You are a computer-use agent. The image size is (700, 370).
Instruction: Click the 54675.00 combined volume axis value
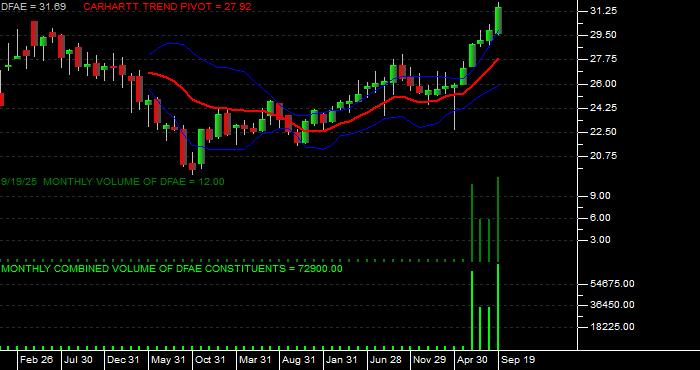click(612, 284)
